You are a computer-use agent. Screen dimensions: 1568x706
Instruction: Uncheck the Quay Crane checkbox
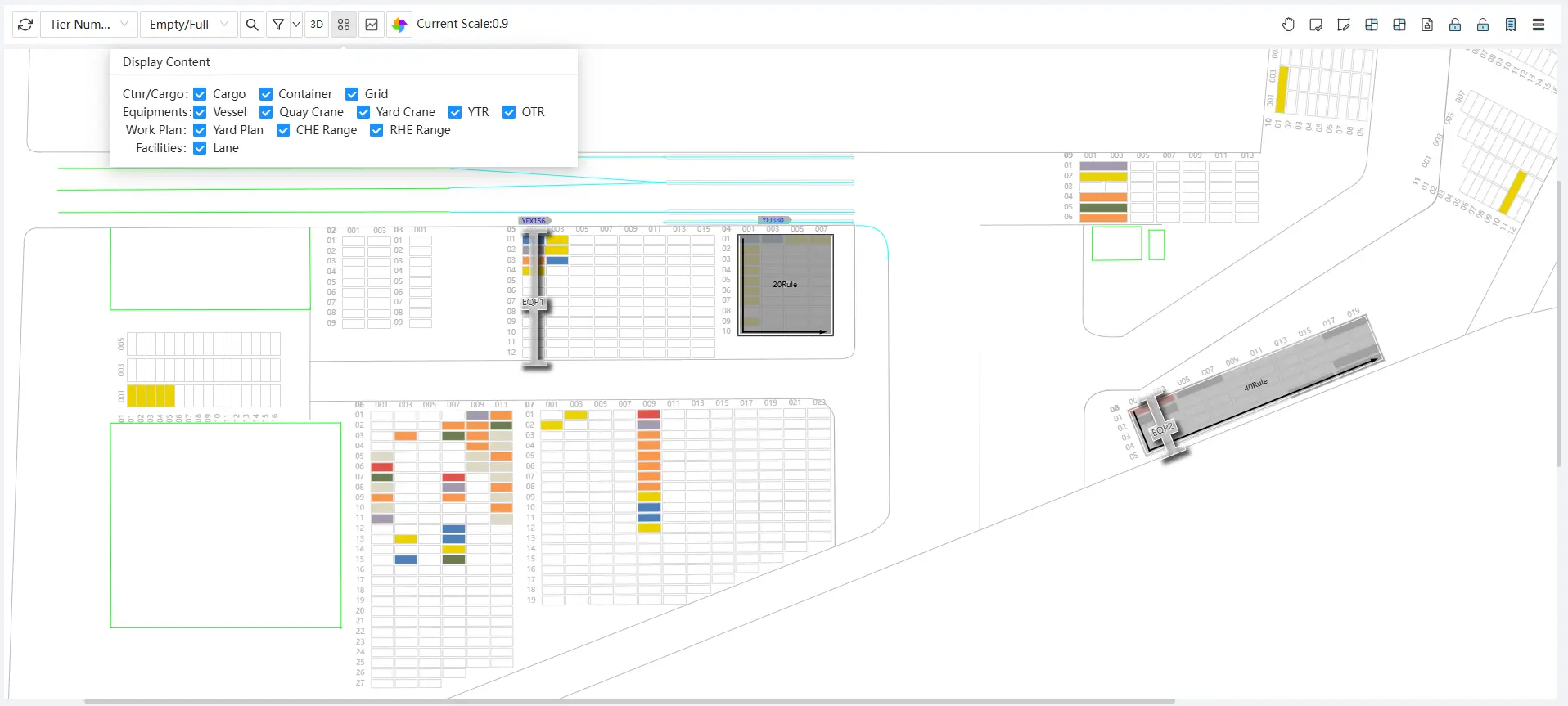pyautogui.click(x=266, y=112)
